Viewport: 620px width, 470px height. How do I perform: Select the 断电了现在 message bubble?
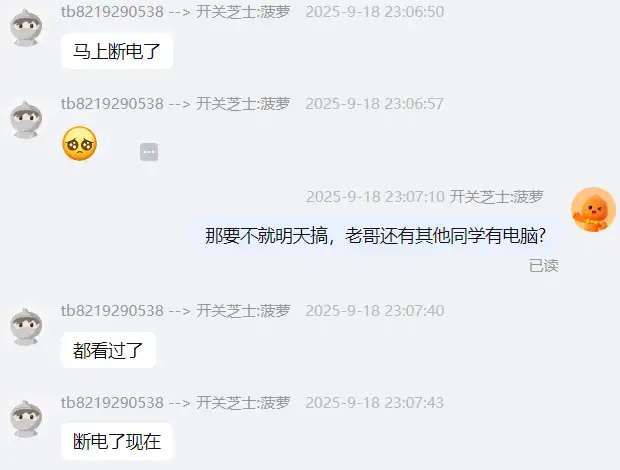coord(117,442)
